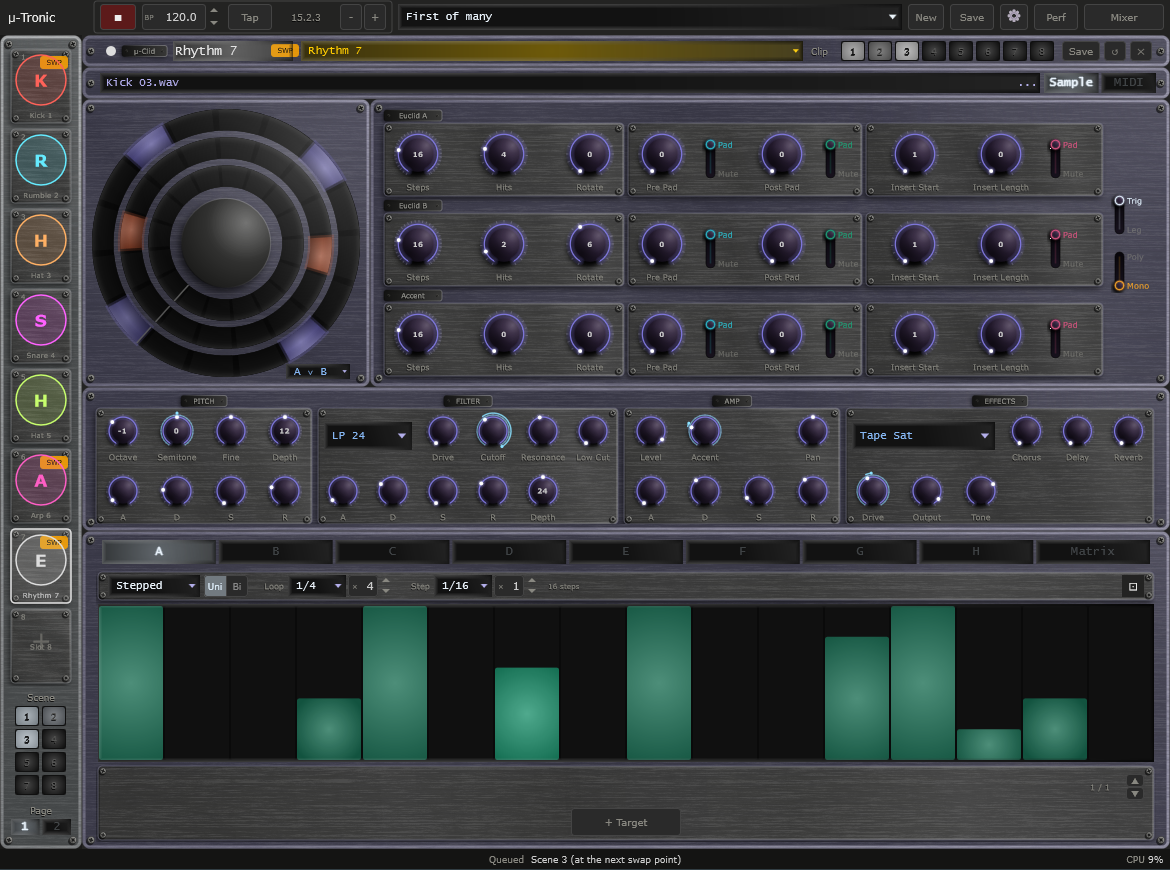Click the pitch Octave knob
Viewport: 1170px width, 870px height.
122,431
